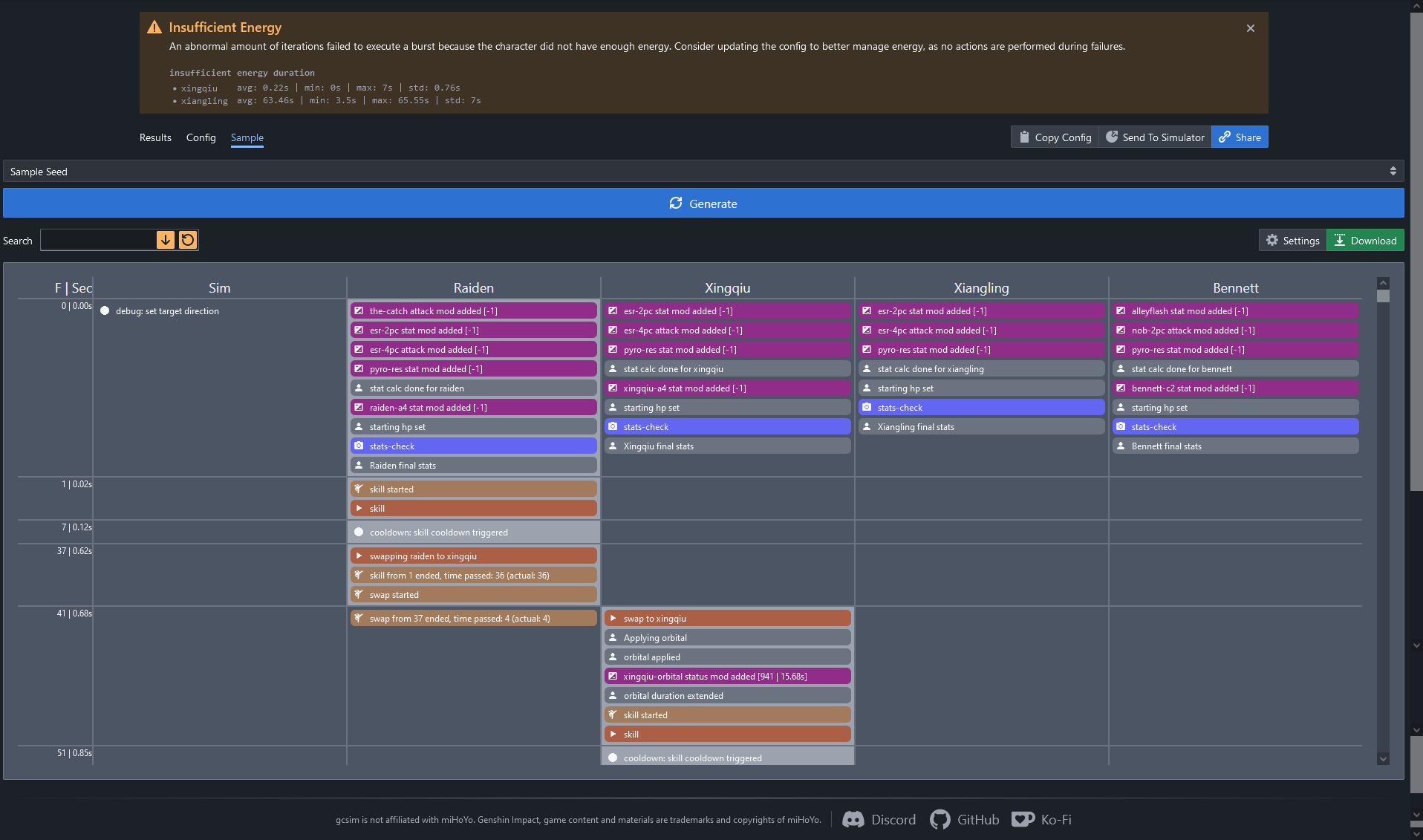1423x840 pixels.
Task: Download the sample log
Action: (1365, 241)
